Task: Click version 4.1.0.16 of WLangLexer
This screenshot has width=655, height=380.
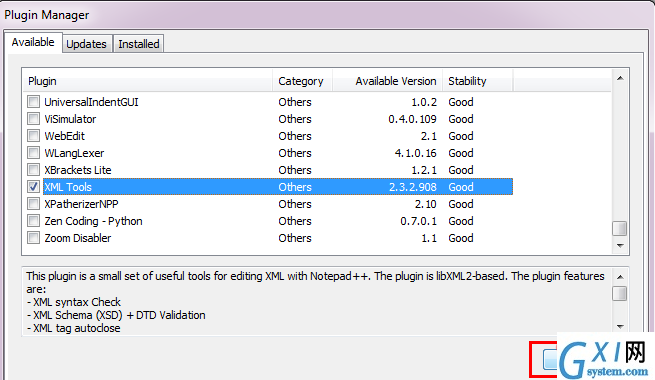Action: [x=416, y=153]
